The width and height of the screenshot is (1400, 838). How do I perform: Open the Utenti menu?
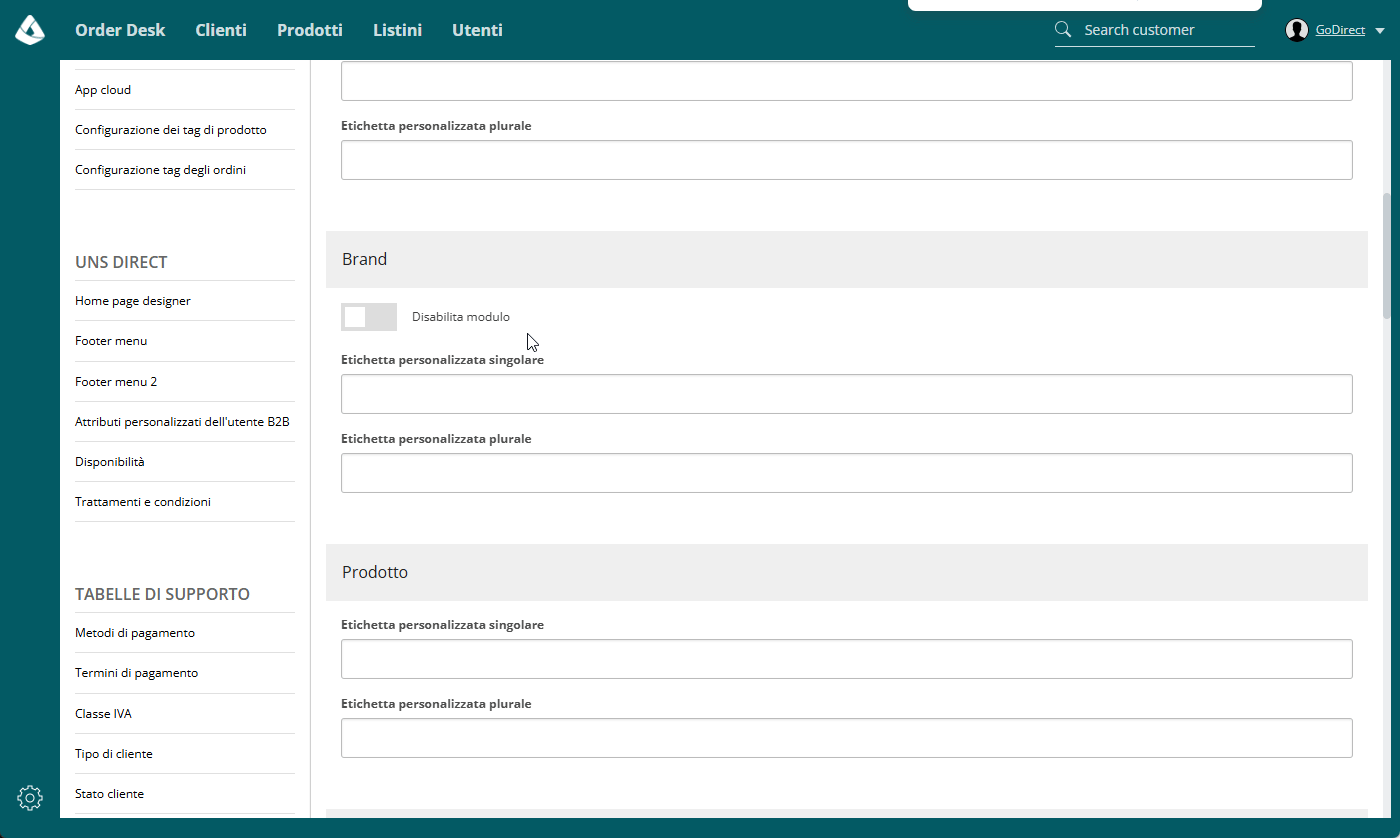(x=477, y=30)
